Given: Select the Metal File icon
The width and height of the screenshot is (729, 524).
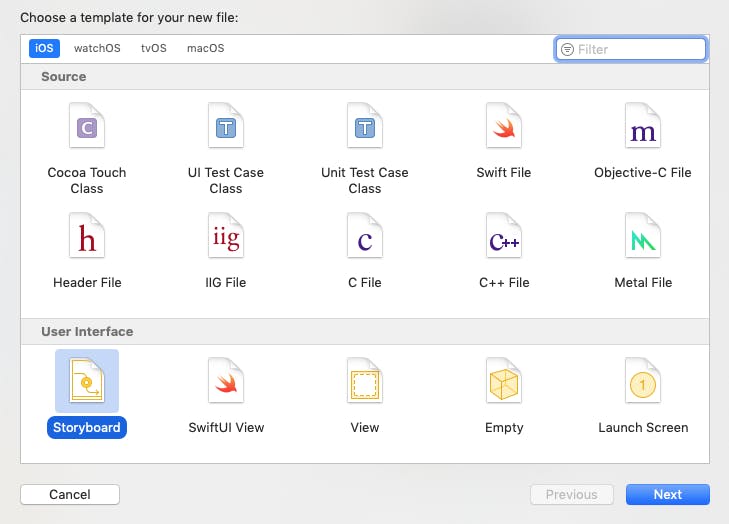Looking at the screenshot, I should [x=643, y=235].
